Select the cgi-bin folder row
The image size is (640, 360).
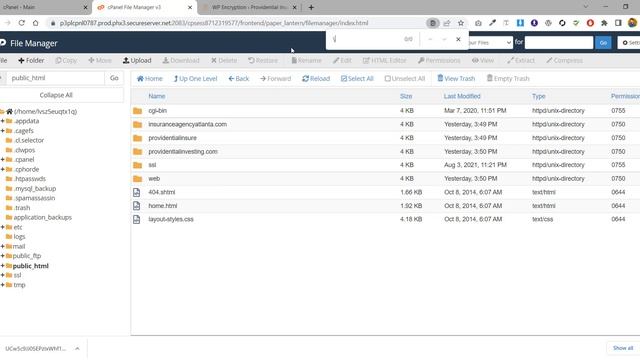pos(385,111)
